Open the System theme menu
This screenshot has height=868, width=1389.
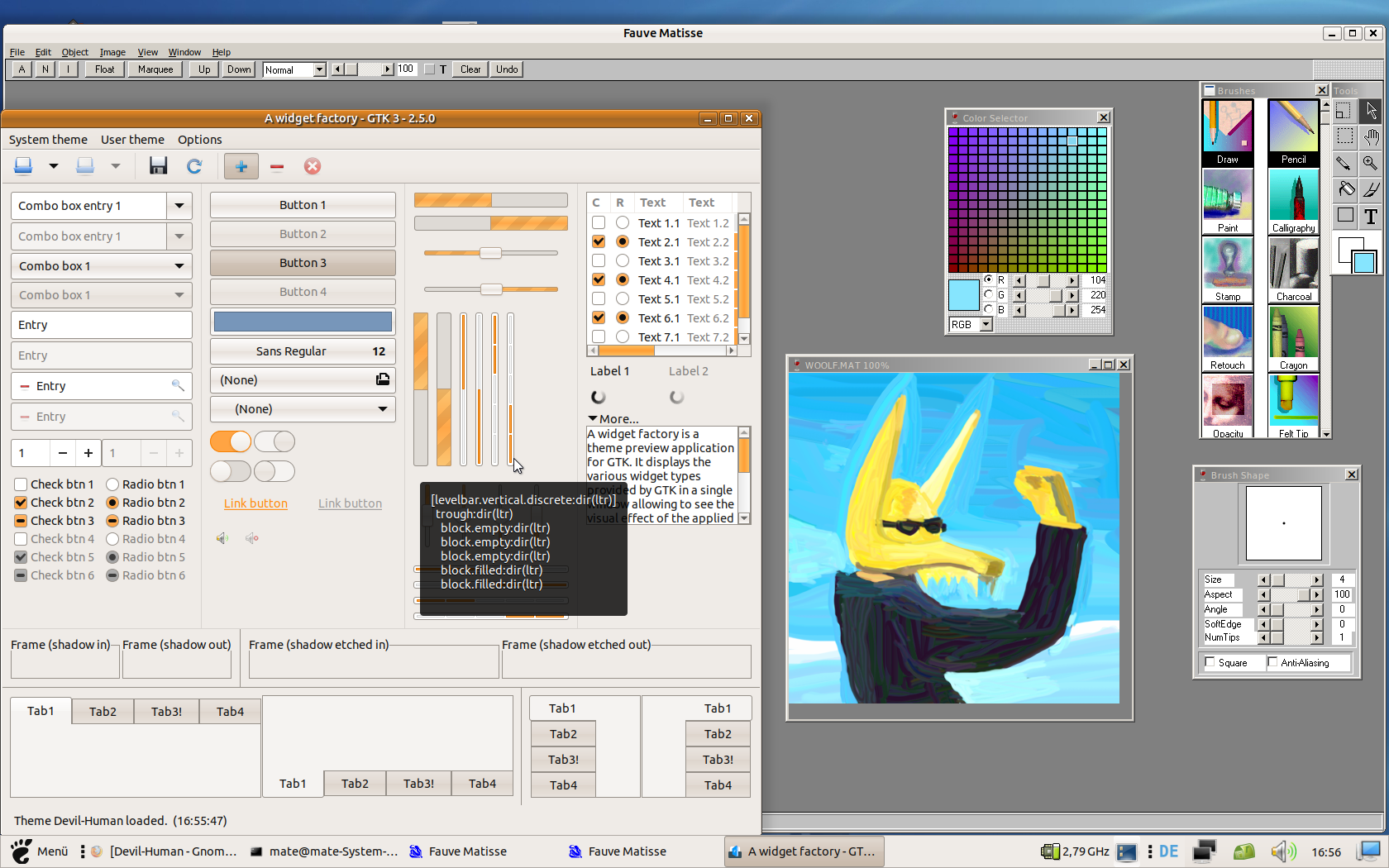click(48, 140)
